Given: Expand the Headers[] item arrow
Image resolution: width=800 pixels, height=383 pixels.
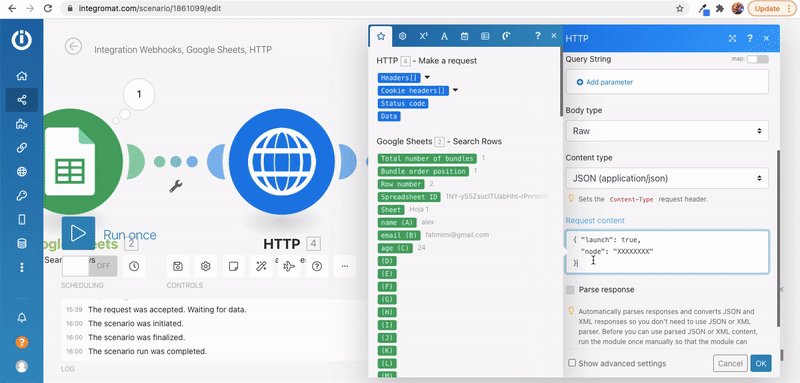Looking at the screenshot, I should coord(427,78).
